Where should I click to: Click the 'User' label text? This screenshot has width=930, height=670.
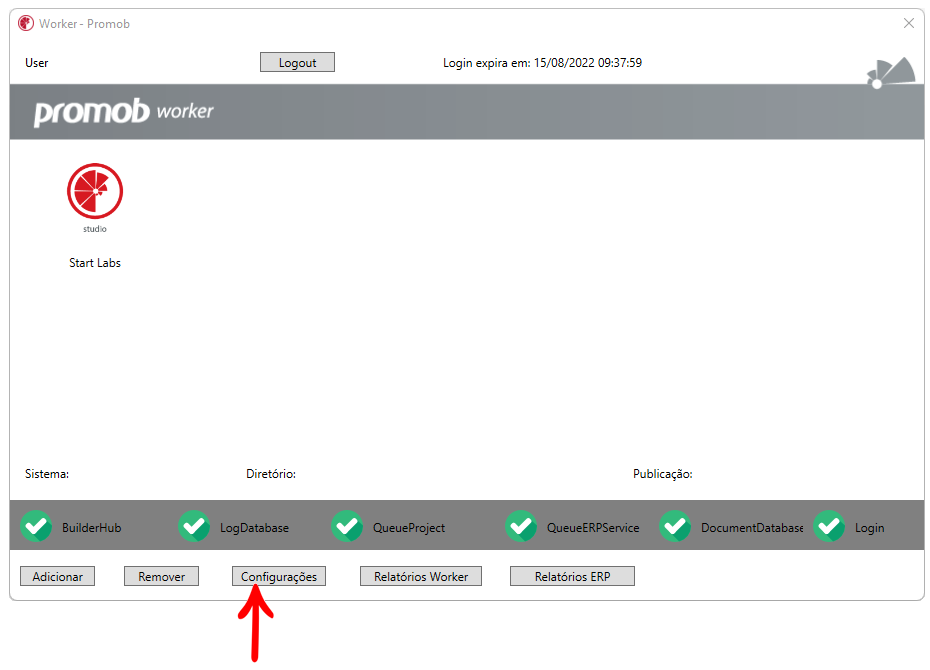coord(37,63)
